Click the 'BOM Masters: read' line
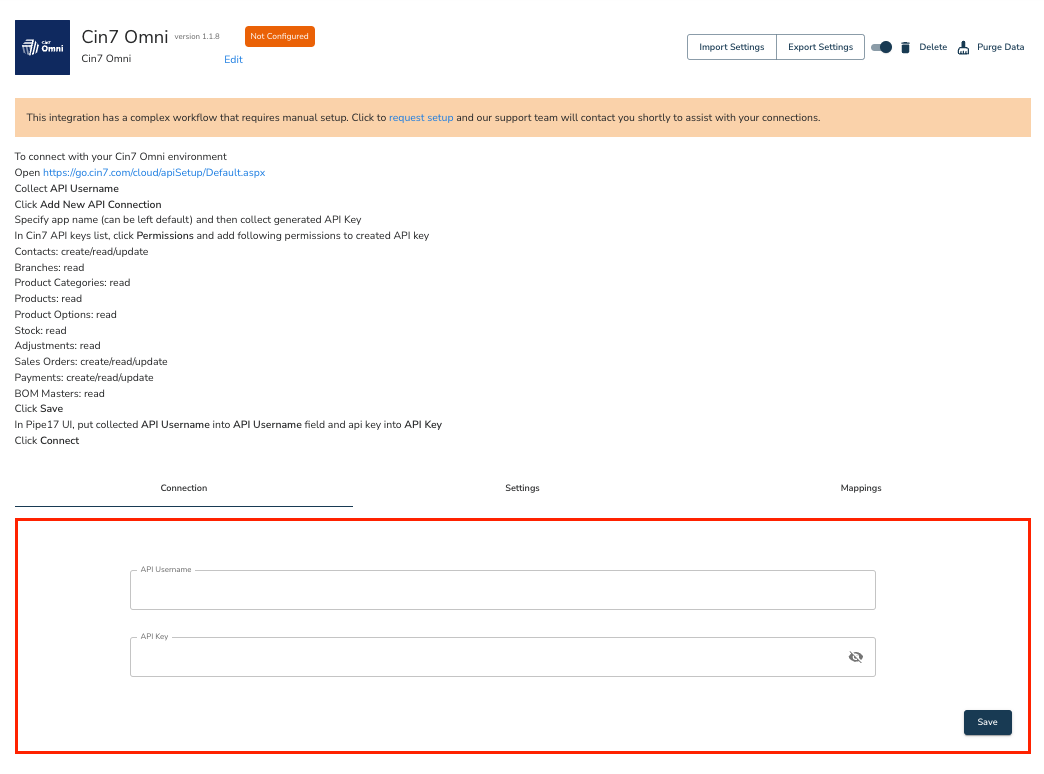Viewport: 1044px width, 774px height. 59,394
